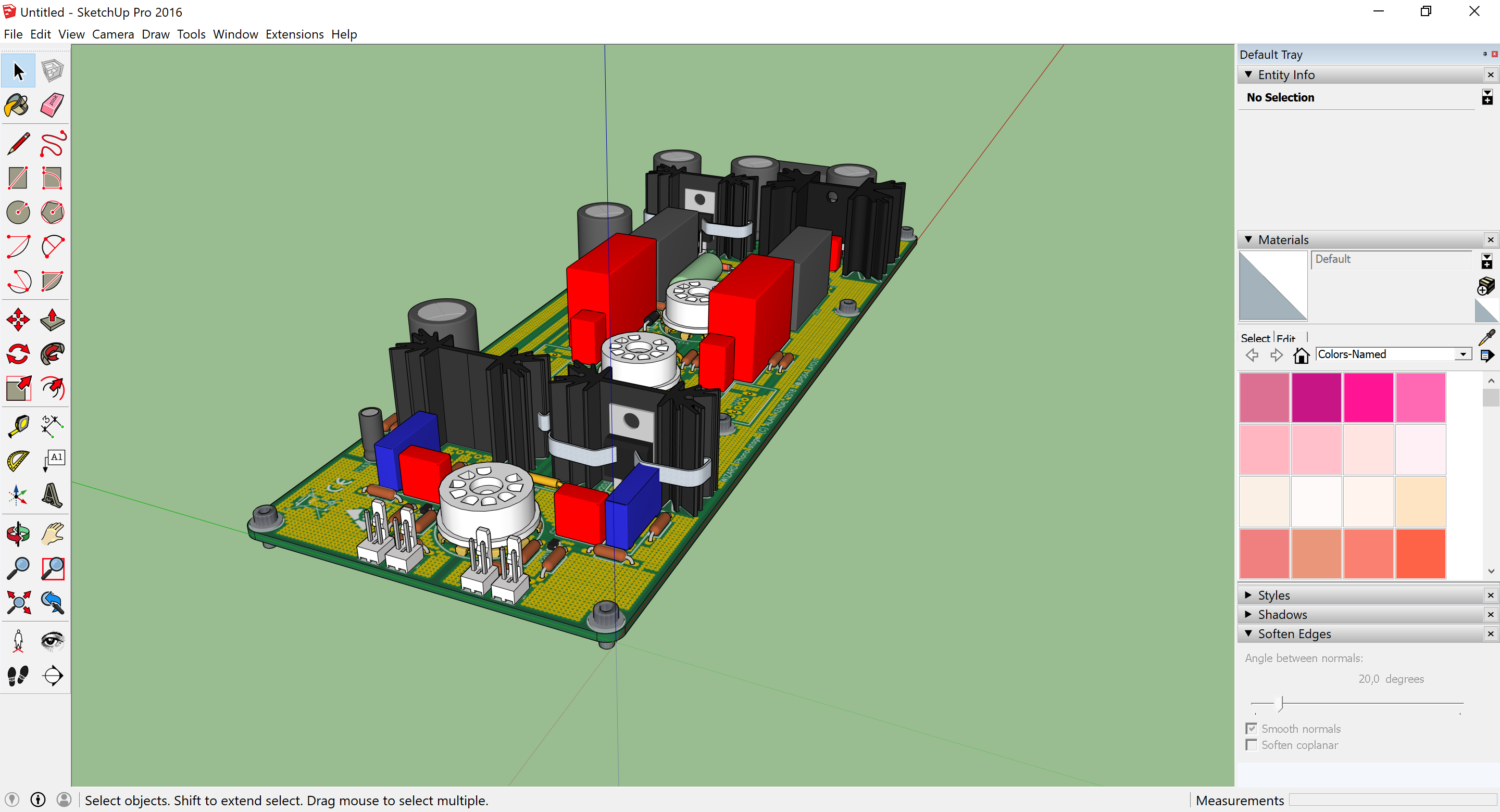This screenshot has width=1500, height=812.
Task: Select the 3D Text tool
Action: [x=53, y=496]
